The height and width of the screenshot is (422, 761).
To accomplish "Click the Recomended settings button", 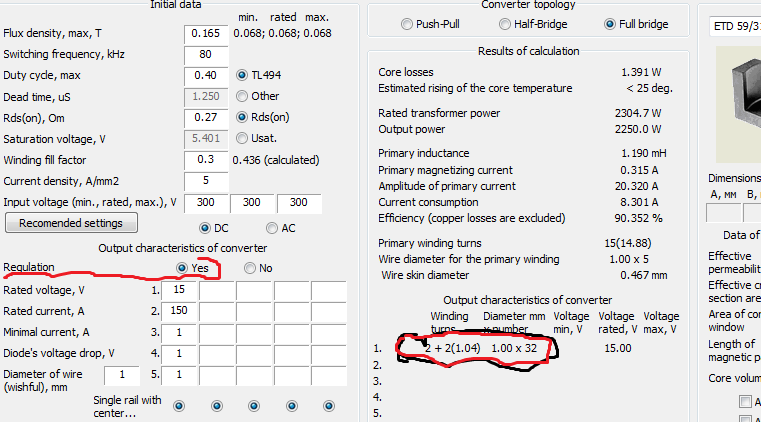I will (71, 223).
